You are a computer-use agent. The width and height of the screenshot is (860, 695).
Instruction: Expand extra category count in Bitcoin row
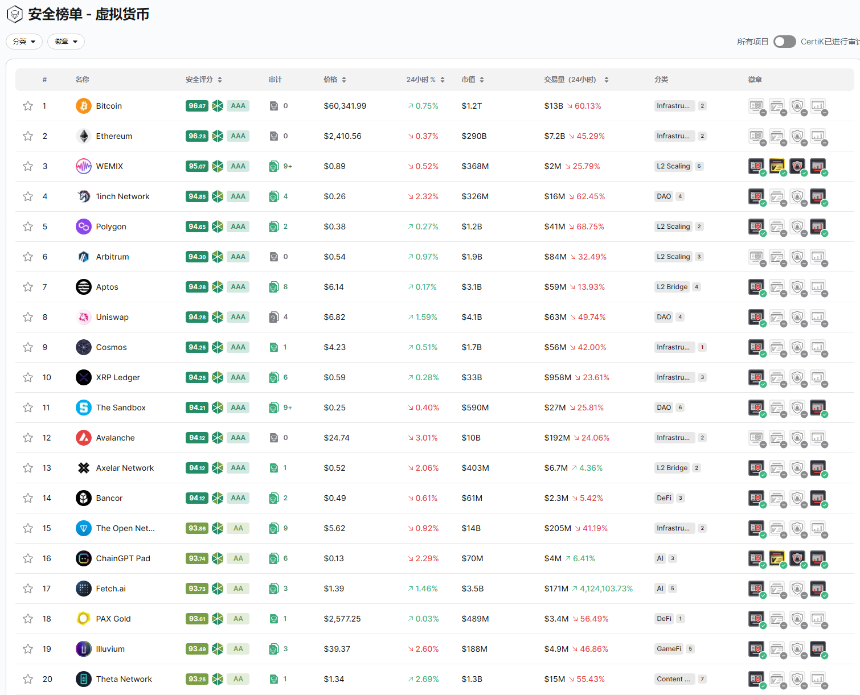702,106
